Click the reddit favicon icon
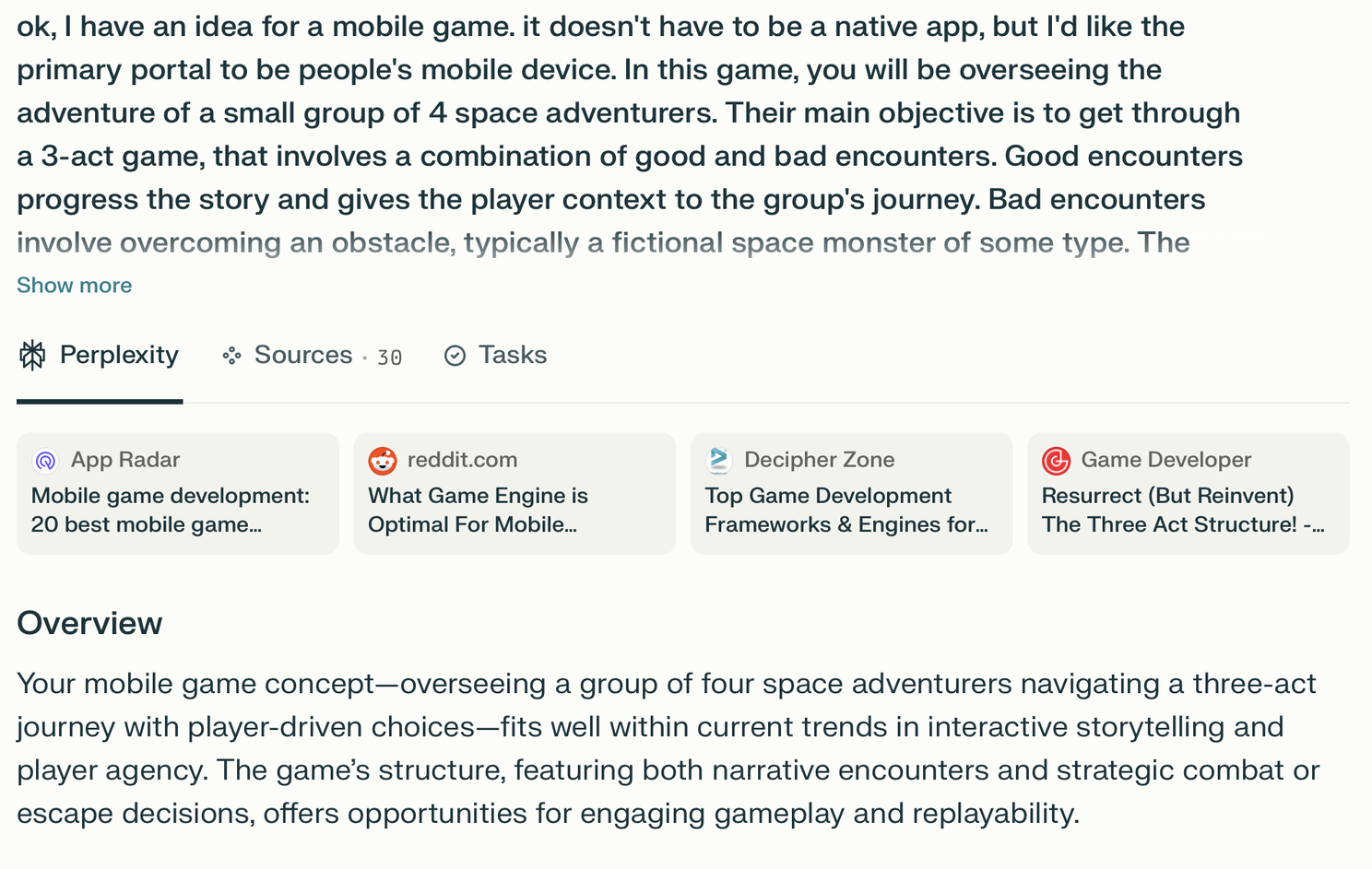This screenshot has height=869, width=1372. [383, 460]
